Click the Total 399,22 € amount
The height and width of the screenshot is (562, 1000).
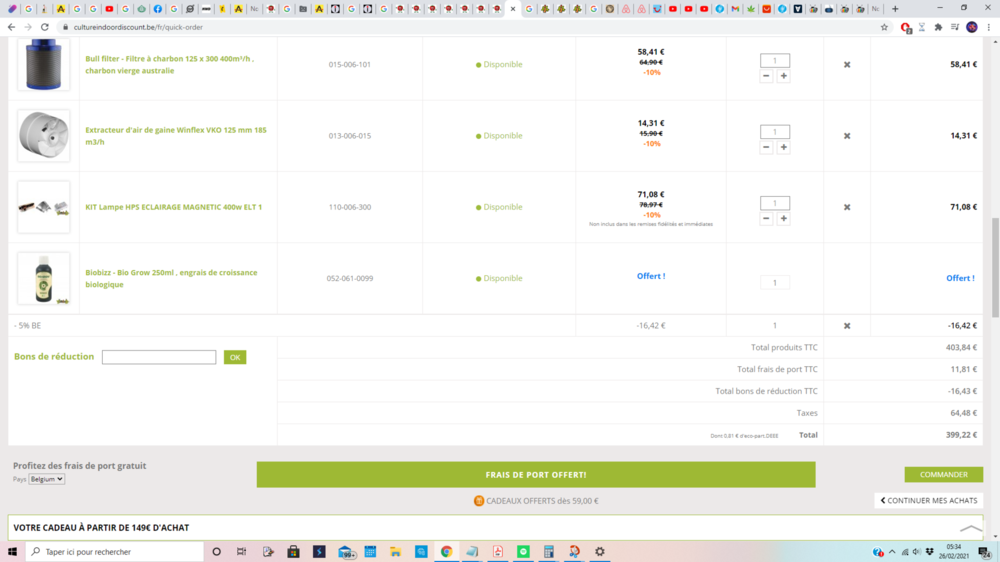pyautogui.click(x=961, y=435)
